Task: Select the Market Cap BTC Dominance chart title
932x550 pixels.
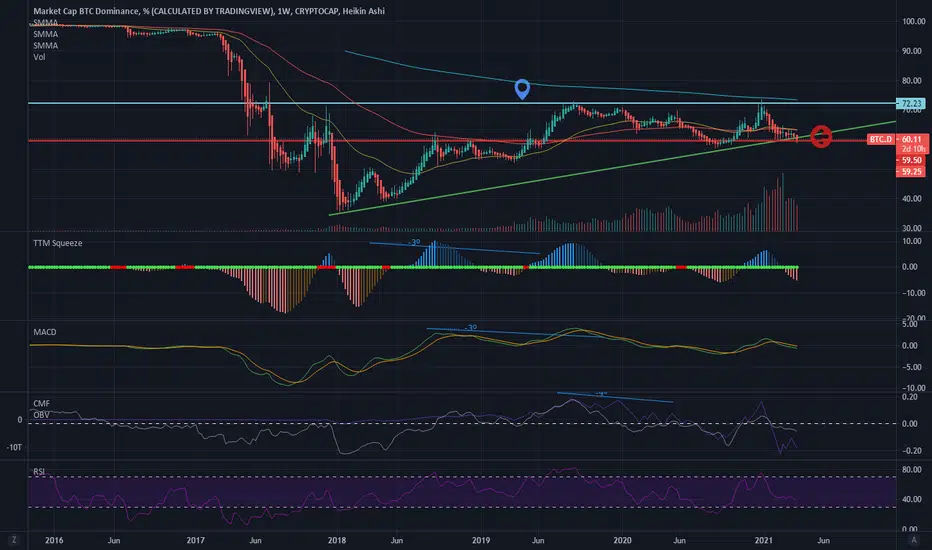Action: point(209,11)
